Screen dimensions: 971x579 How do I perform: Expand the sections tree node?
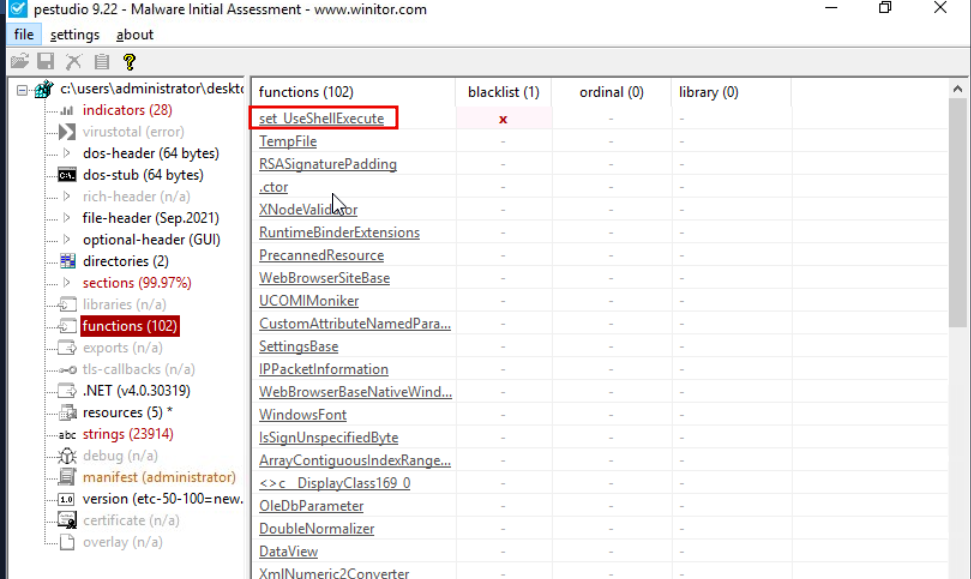[67, 283]
